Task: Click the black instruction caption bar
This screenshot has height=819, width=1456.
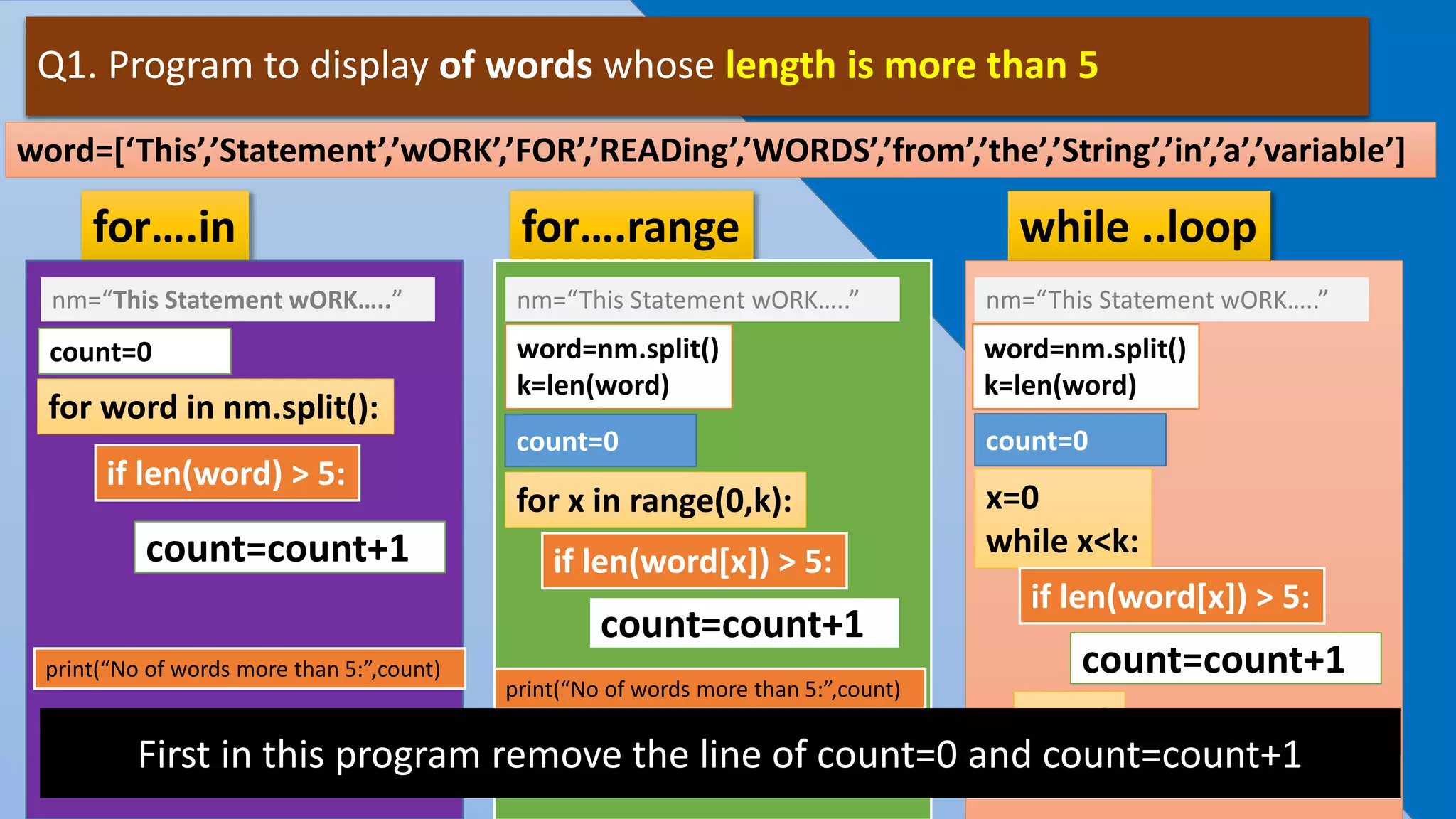Action: tap(719, 754)
